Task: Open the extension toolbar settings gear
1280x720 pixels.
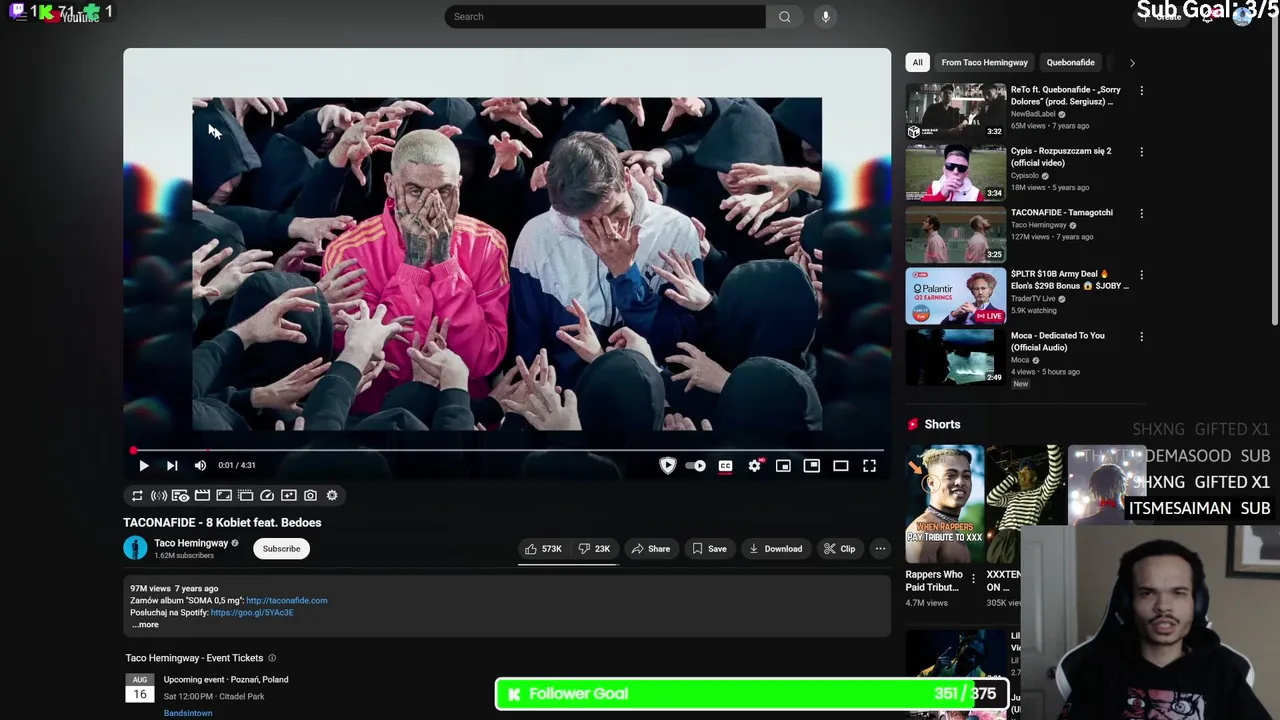Action: 332,495
